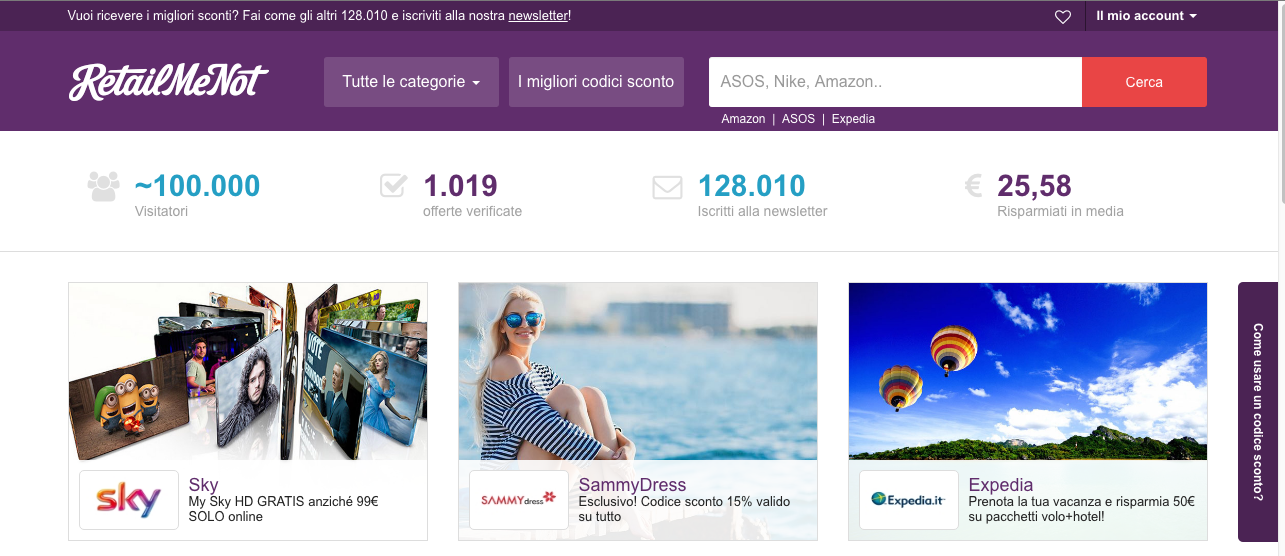The image size is (1285, 556).
Task: Click the red Cerca button
Action: click(x=1144, y=82)
